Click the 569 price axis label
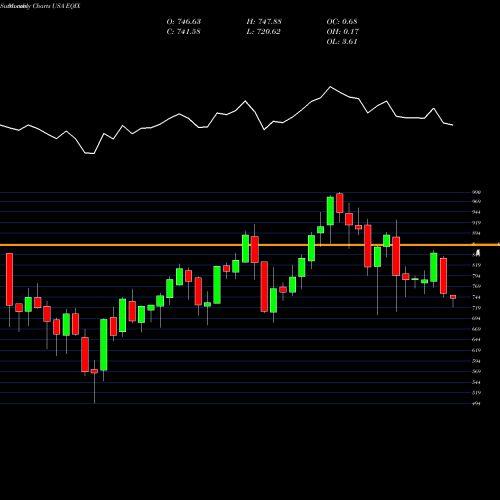Viewport: 500px width, 500px height. [477, 371]
